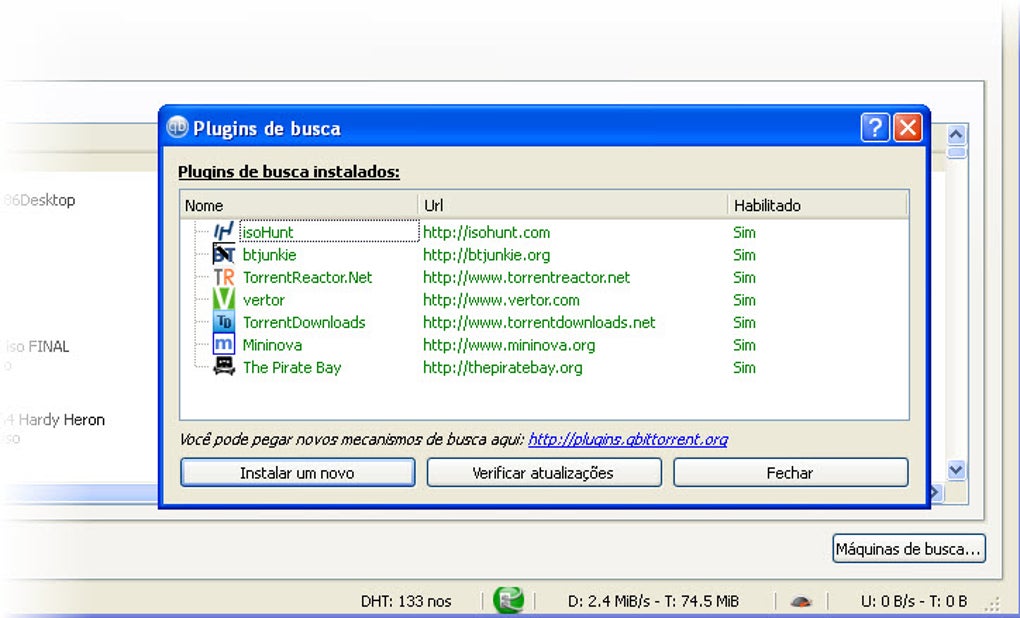The width and height of the screenshot is (1020, 618).
Task: Click the download speed D: 2.4 MiB/s status
Action: [653, 601]
